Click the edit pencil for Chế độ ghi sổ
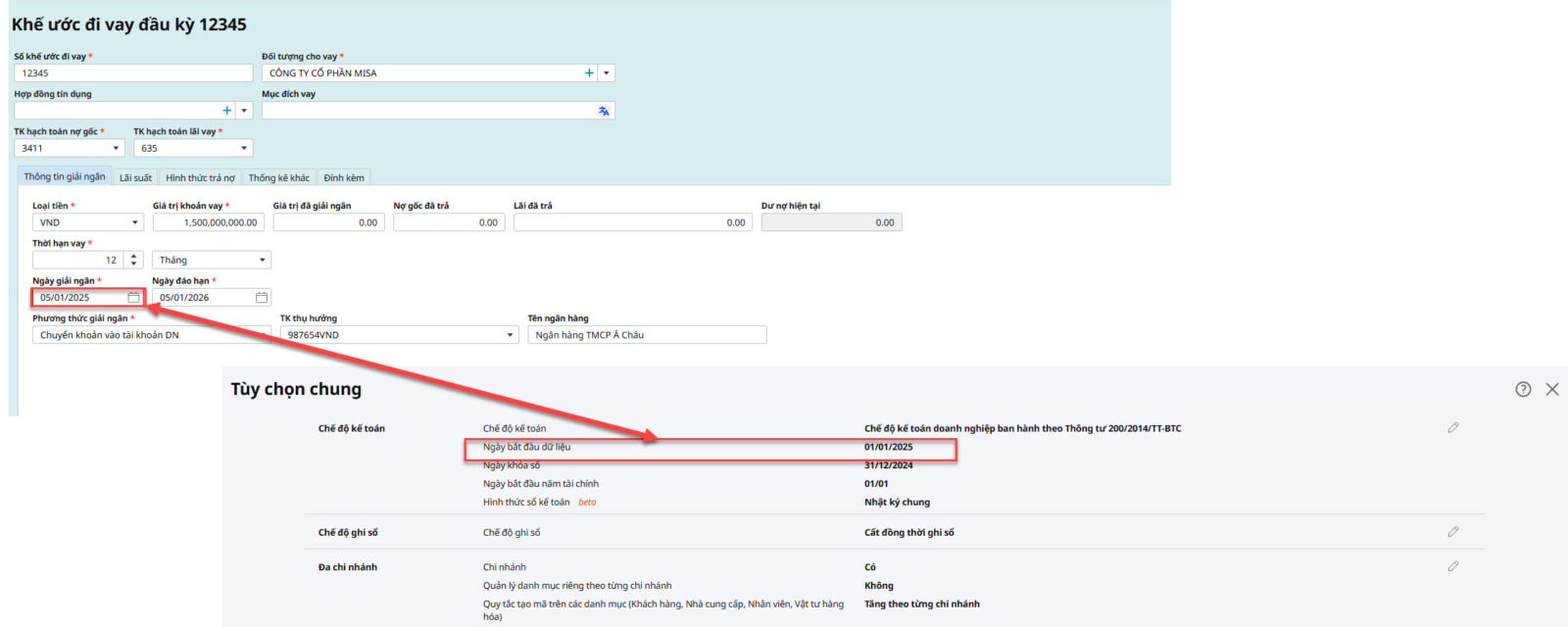The width and height of the screenshot is (1568, 627). [1453, 532]
